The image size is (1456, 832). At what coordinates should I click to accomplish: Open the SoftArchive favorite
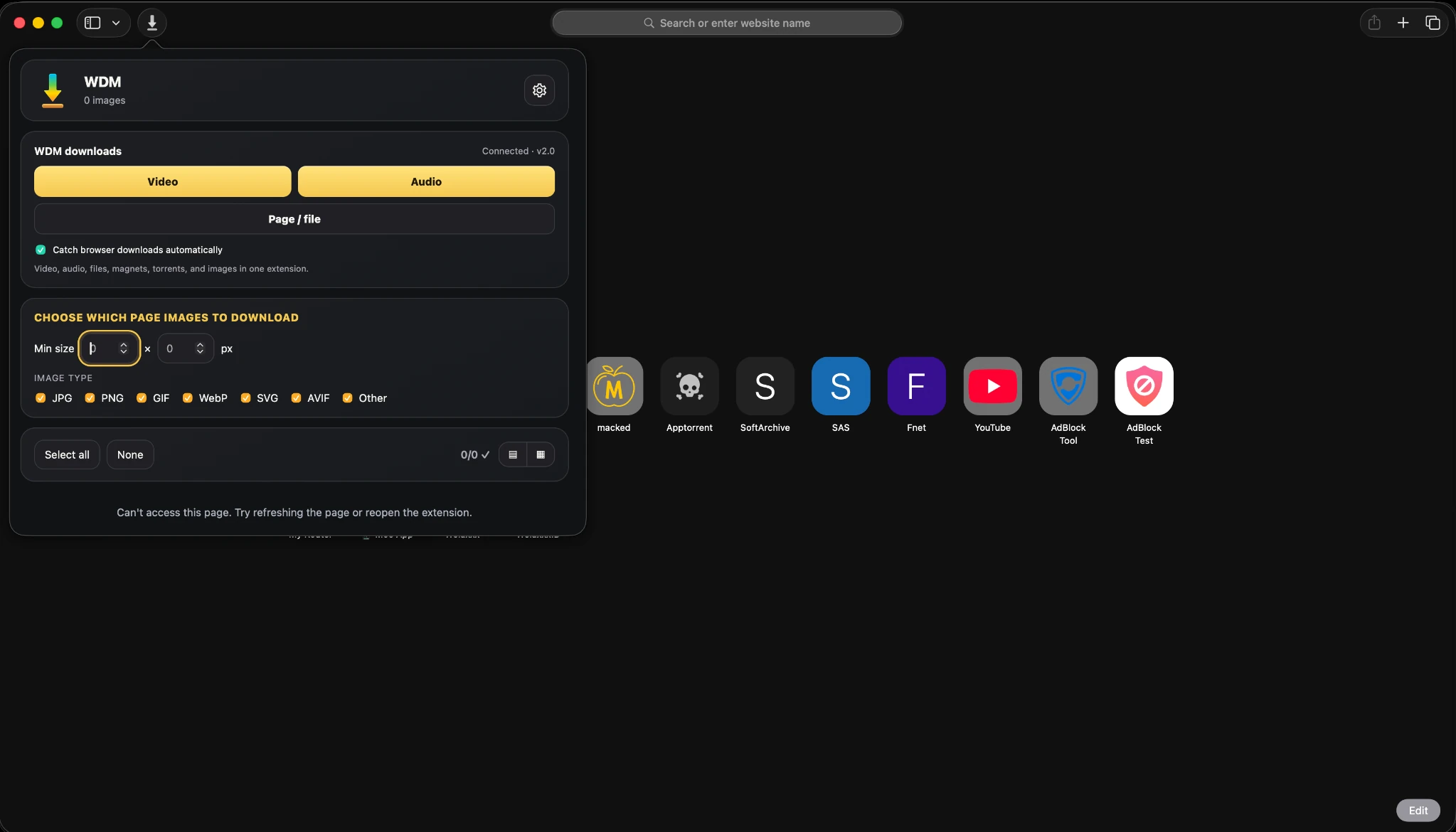click(765, 386)
